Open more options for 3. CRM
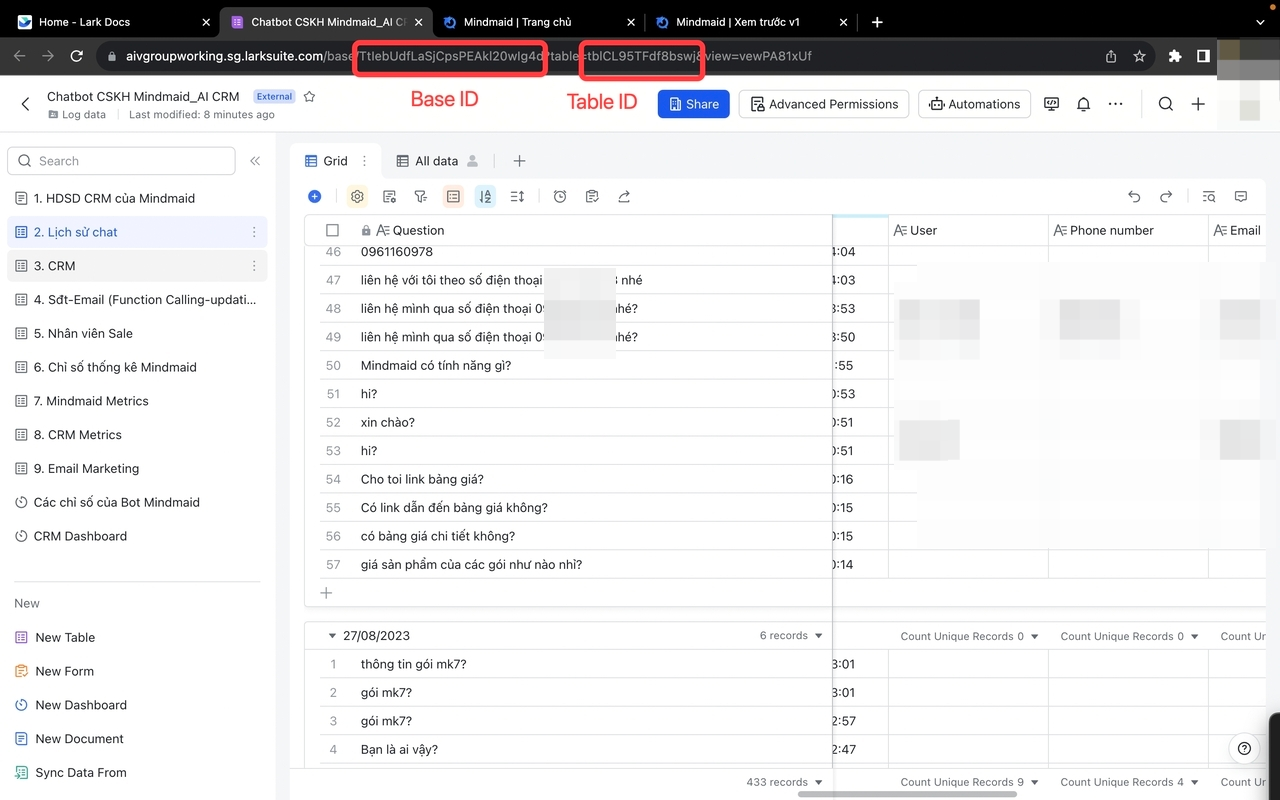The height and width of the screenshot is (800, 1280). [254, 266]
